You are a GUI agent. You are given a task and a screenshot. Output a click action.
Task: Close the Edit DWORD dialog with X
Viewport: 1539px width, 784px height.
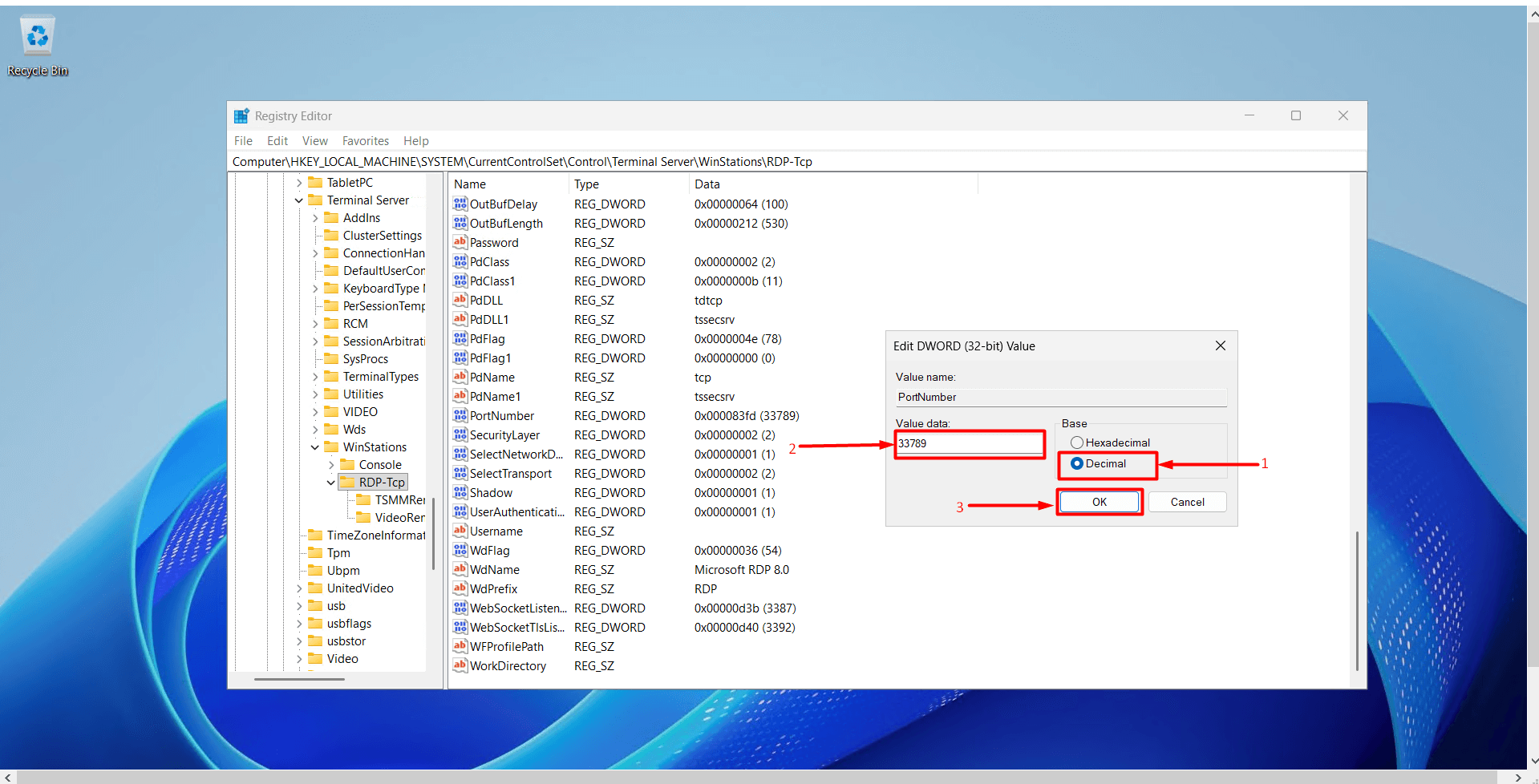point(1220,346)
